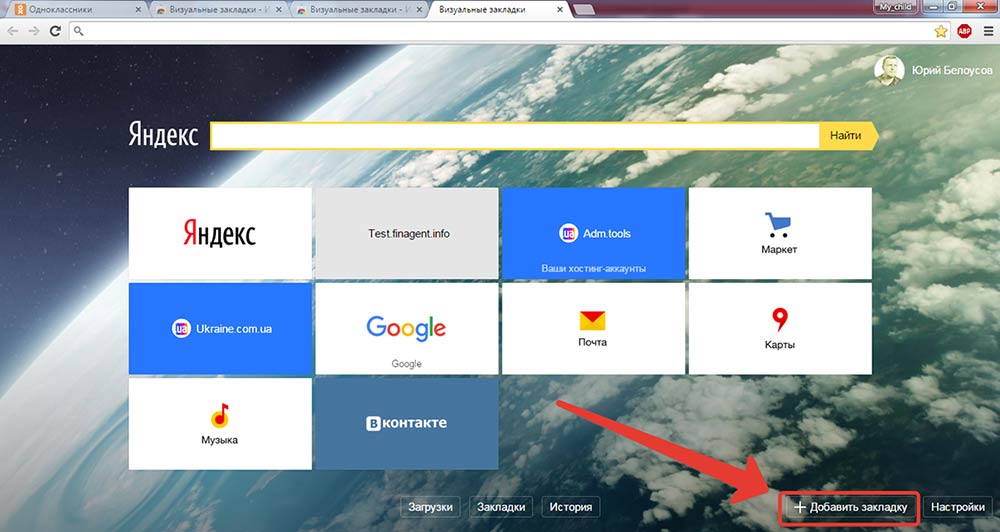The image size is (1000, 532).
Task: Open the Настройки button
Action: pyautogui.click(x=957, y=507)
